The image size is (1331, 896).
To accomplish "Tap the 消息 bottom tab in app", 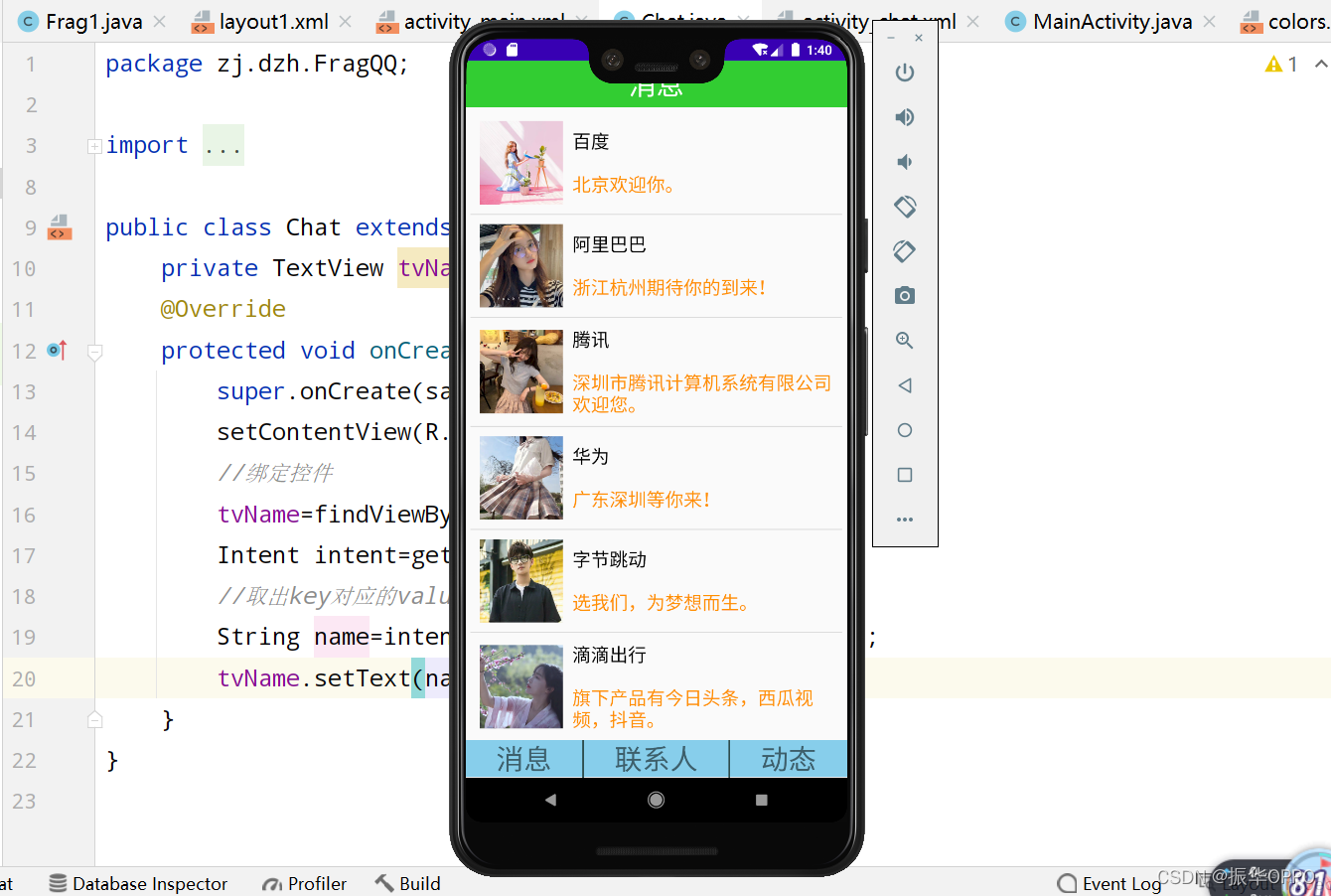I will pyautogui.click(x=523, y=759).
